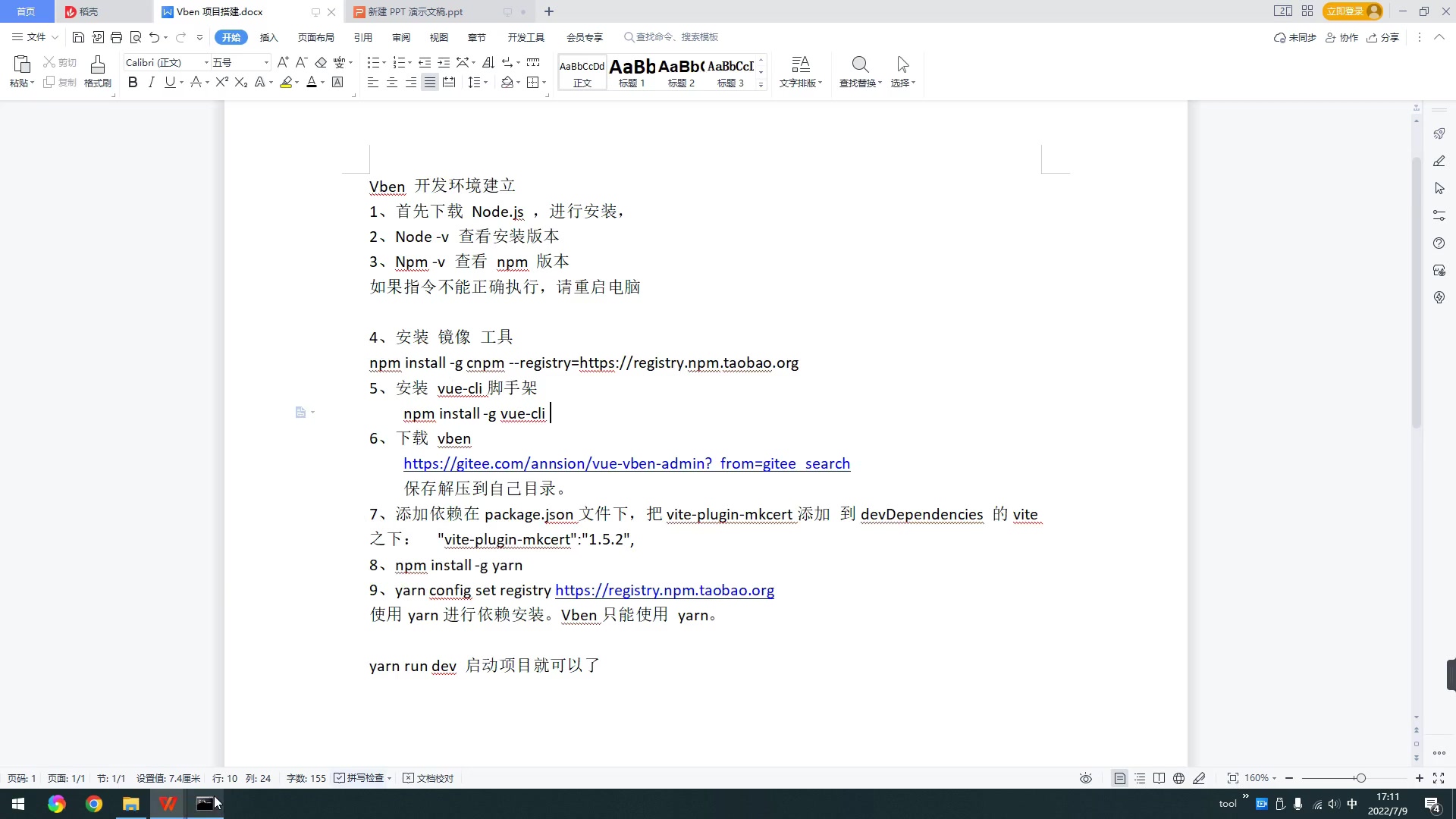The image size is (1456, 819).
Task: Enter full screen from status bar
Action: [1439, 778]
